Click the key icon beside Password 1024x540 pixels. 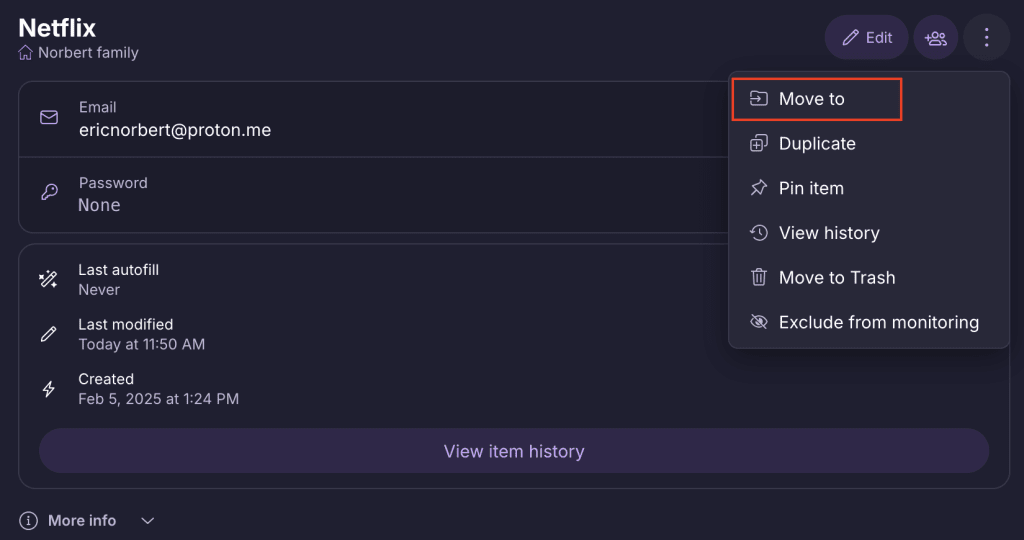pyautogui.click(x=49, y=192)
